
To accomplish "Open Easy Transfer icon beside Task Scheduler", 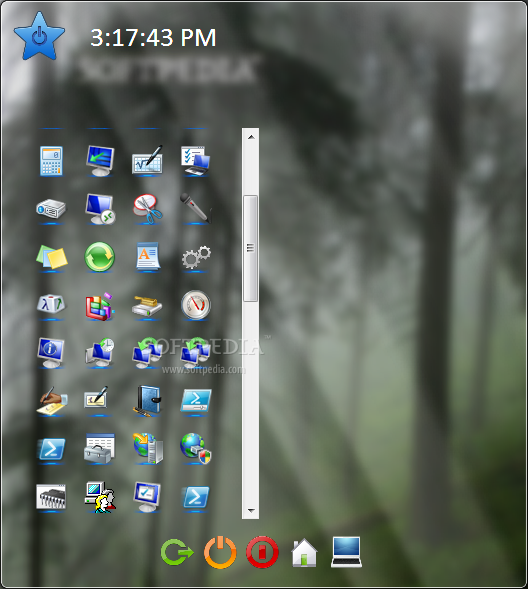I will pyautogui.click(x=147, y=353).
